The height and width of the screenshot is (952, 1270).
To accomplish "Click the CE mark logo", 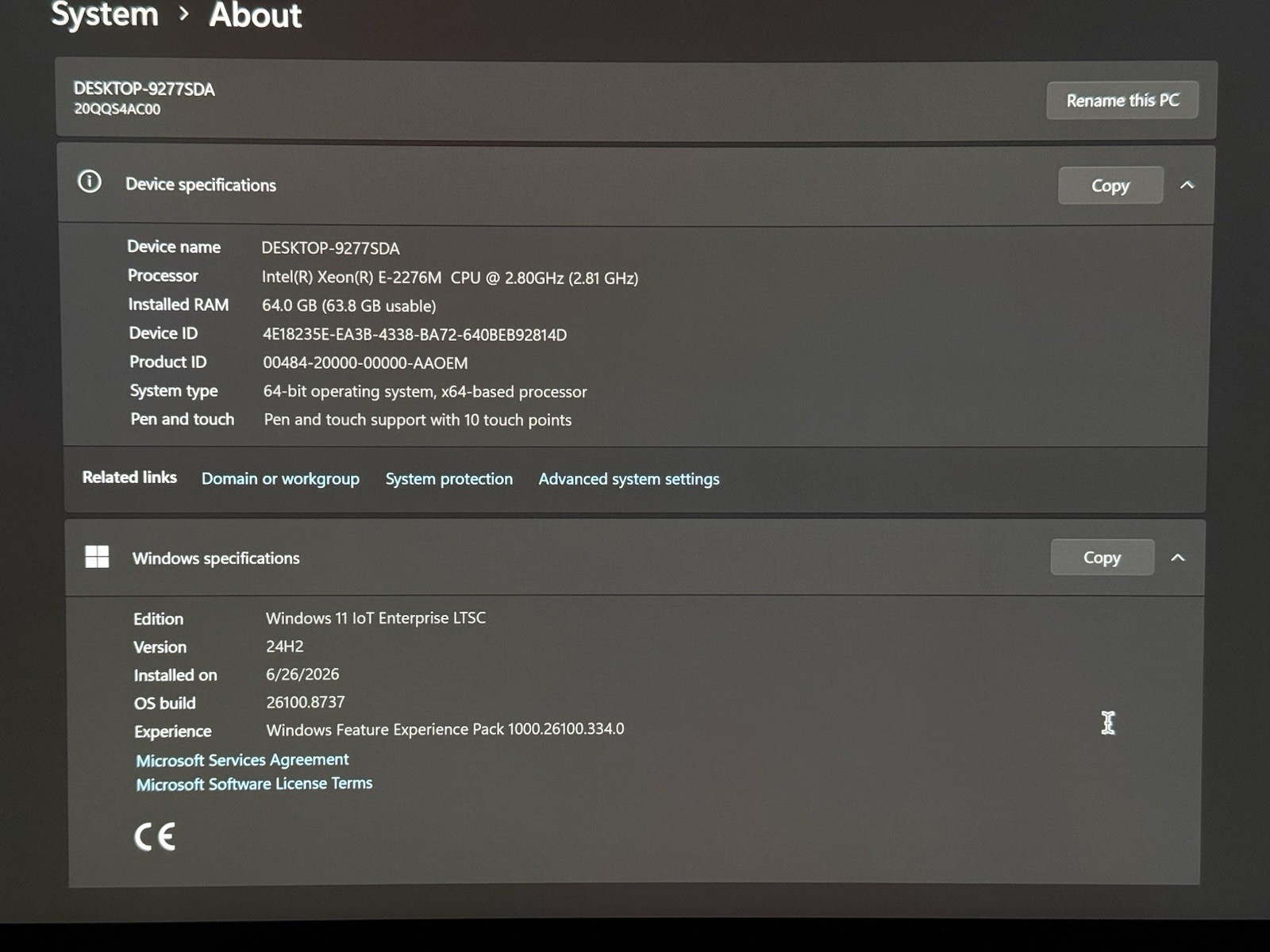I will 155,837.
